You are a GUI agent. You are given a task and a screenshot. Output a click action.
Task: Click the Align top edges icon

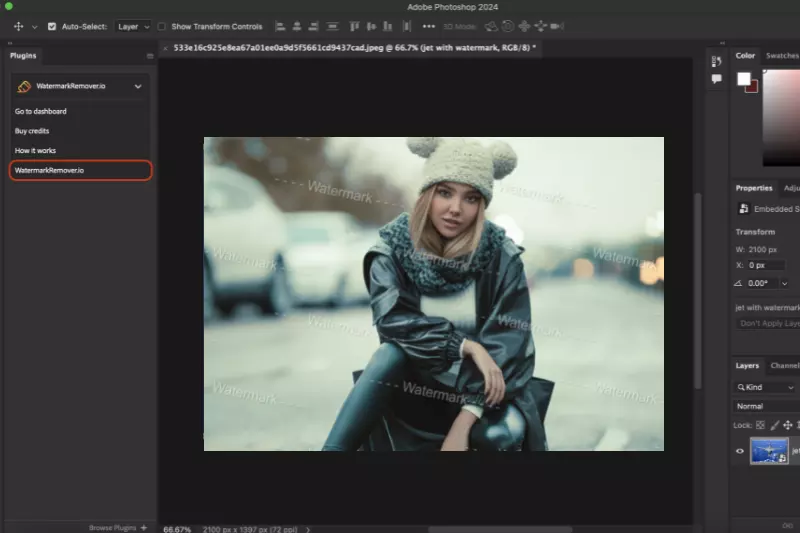355,27
